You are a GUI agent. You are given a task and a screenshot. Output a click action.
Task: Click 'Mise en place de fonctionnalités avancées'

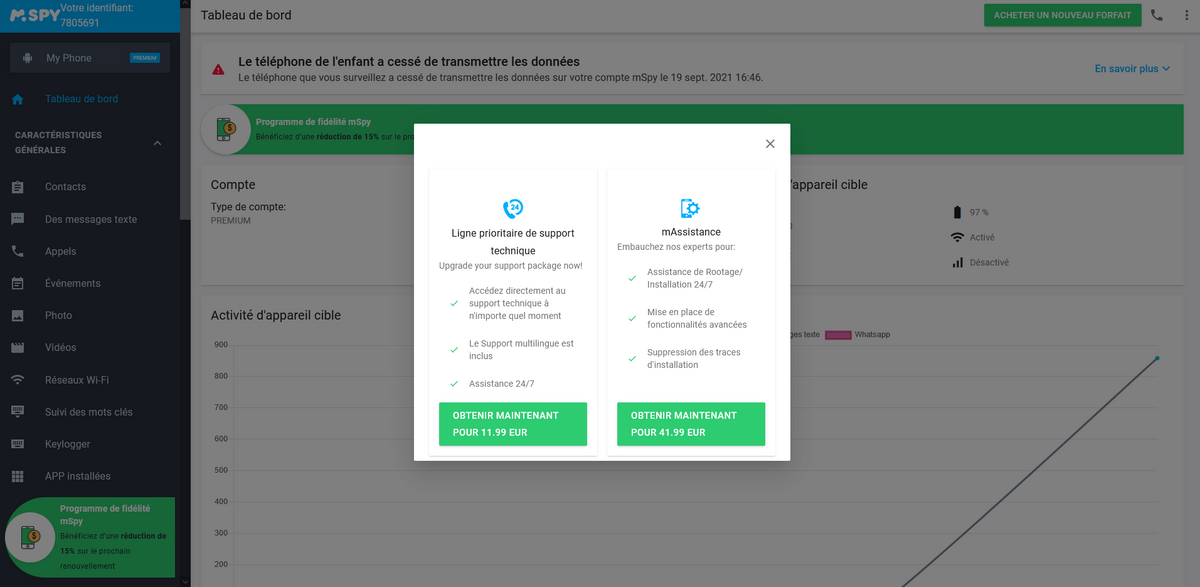coord(697,318)
